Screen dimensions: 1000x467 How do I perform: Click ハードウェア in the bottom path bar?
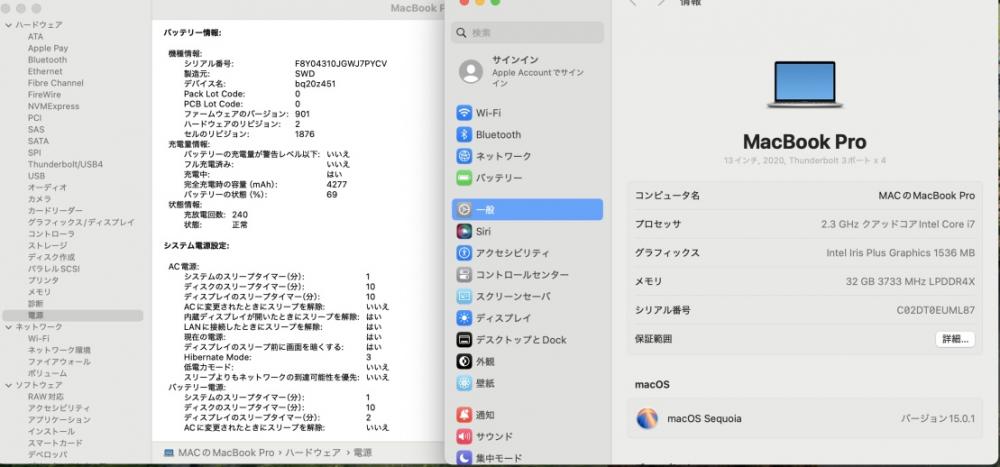coord(312,453)
